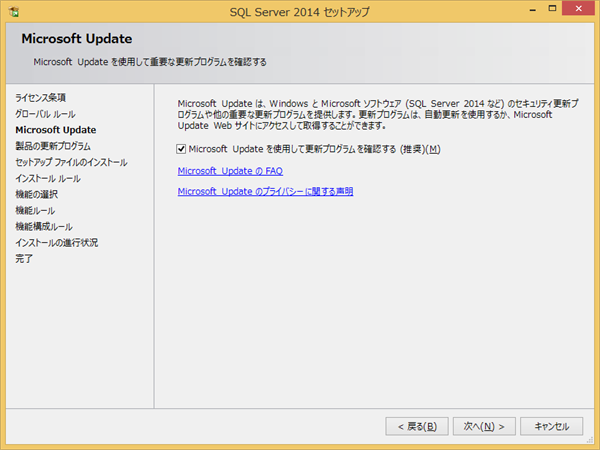
Task: Open the Microsoft Update の FAQ link
Action: [x=229, y=171]
